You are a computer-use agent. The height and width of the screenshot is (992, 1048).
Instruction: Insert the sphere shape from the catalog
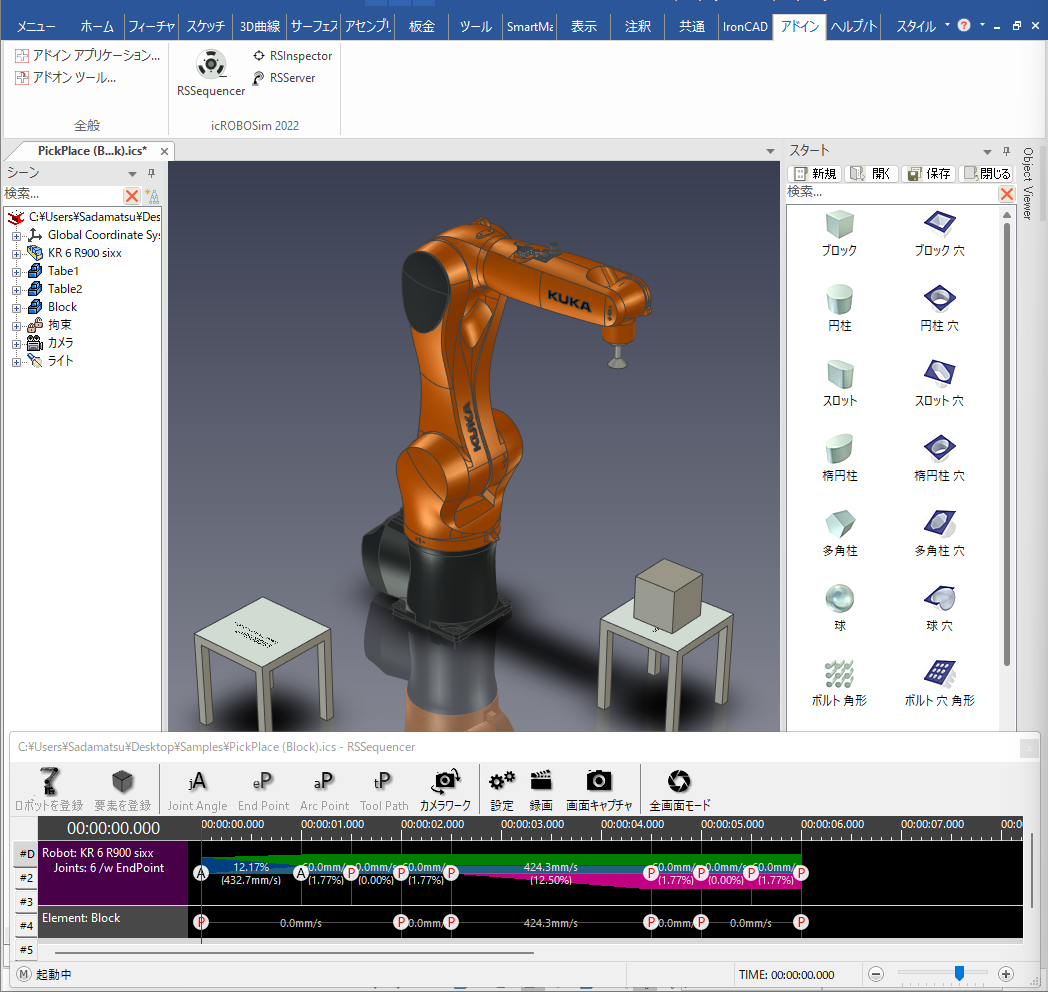[x=839, y=600]
